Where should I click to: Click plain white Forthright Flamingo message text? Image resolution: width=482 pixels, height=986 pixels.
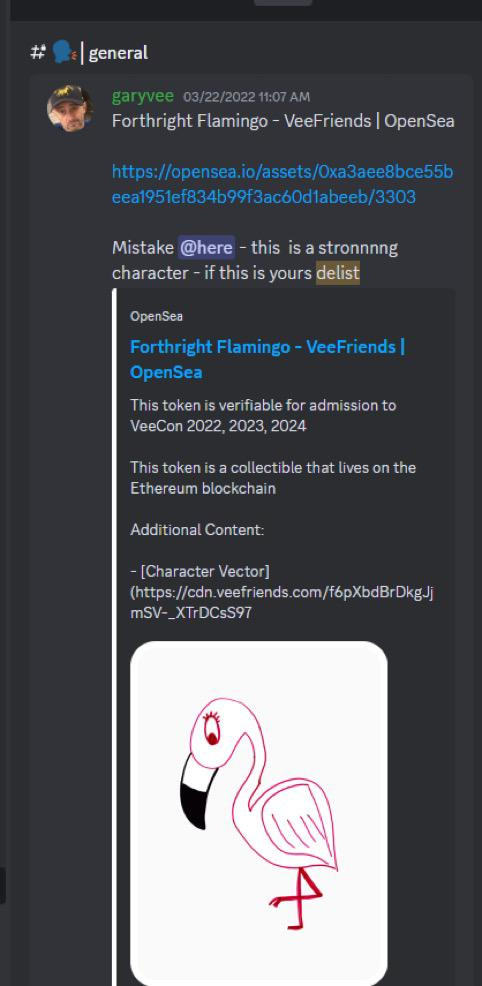click(x=283, y=121)
